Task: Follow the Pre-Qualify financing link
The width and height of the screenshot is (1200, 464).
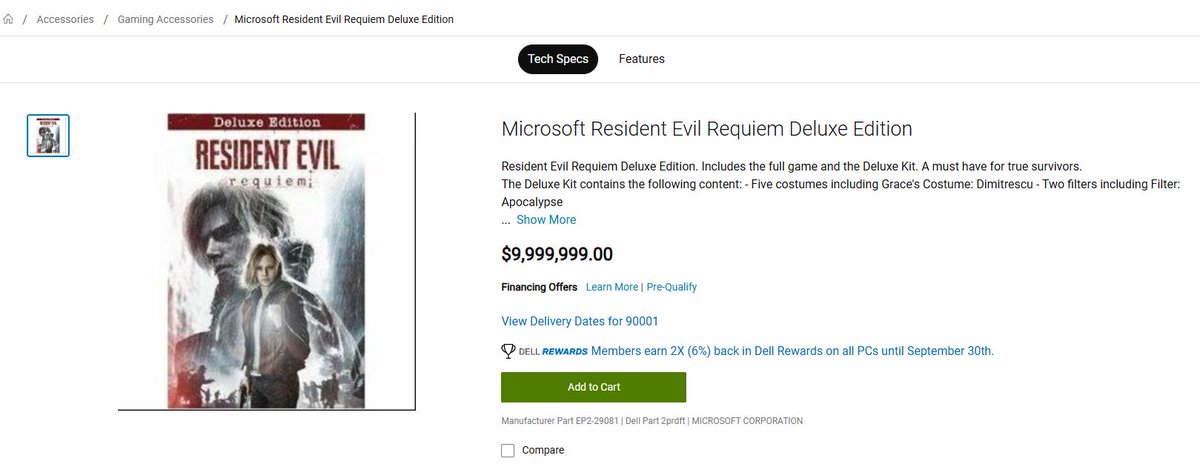Action: coord(672,287)
